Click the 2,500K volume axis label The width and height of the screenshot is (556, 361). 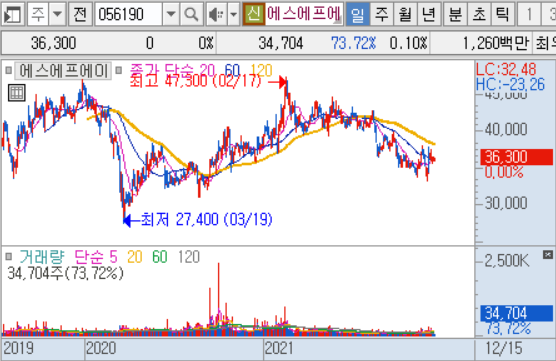(507, 261)
